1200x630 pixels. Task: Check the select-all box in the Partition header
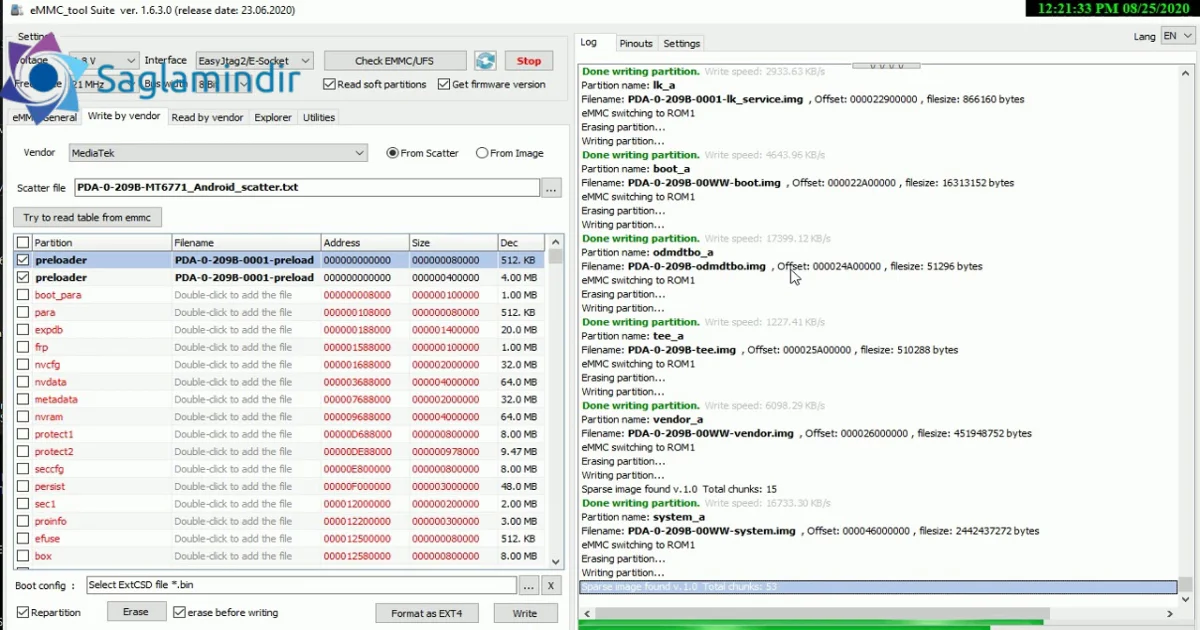pyautogui.click(x=23, y=243)
